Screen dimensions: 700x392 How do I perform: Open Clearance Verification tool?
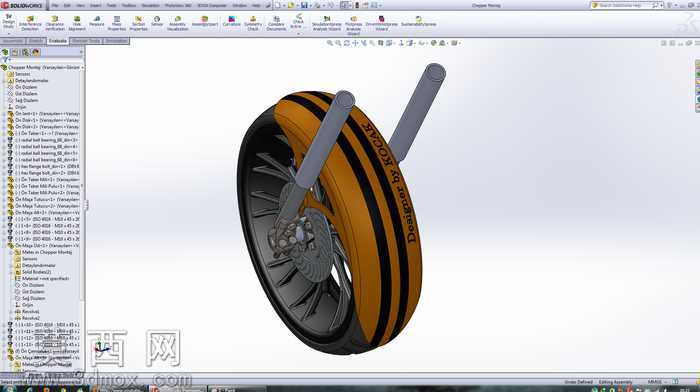55,23
